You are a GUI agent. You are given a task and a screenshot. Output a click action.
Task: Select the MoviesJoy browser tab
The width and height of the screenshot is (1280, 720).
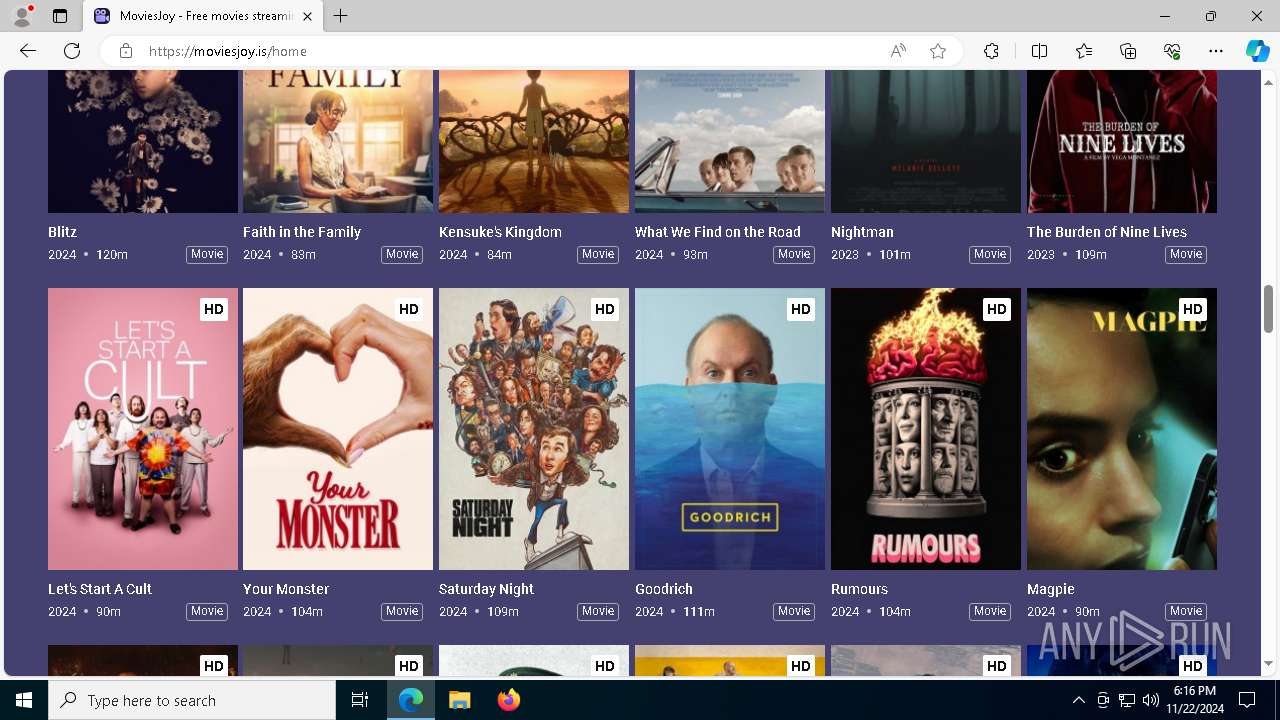(x=204, y=16)
